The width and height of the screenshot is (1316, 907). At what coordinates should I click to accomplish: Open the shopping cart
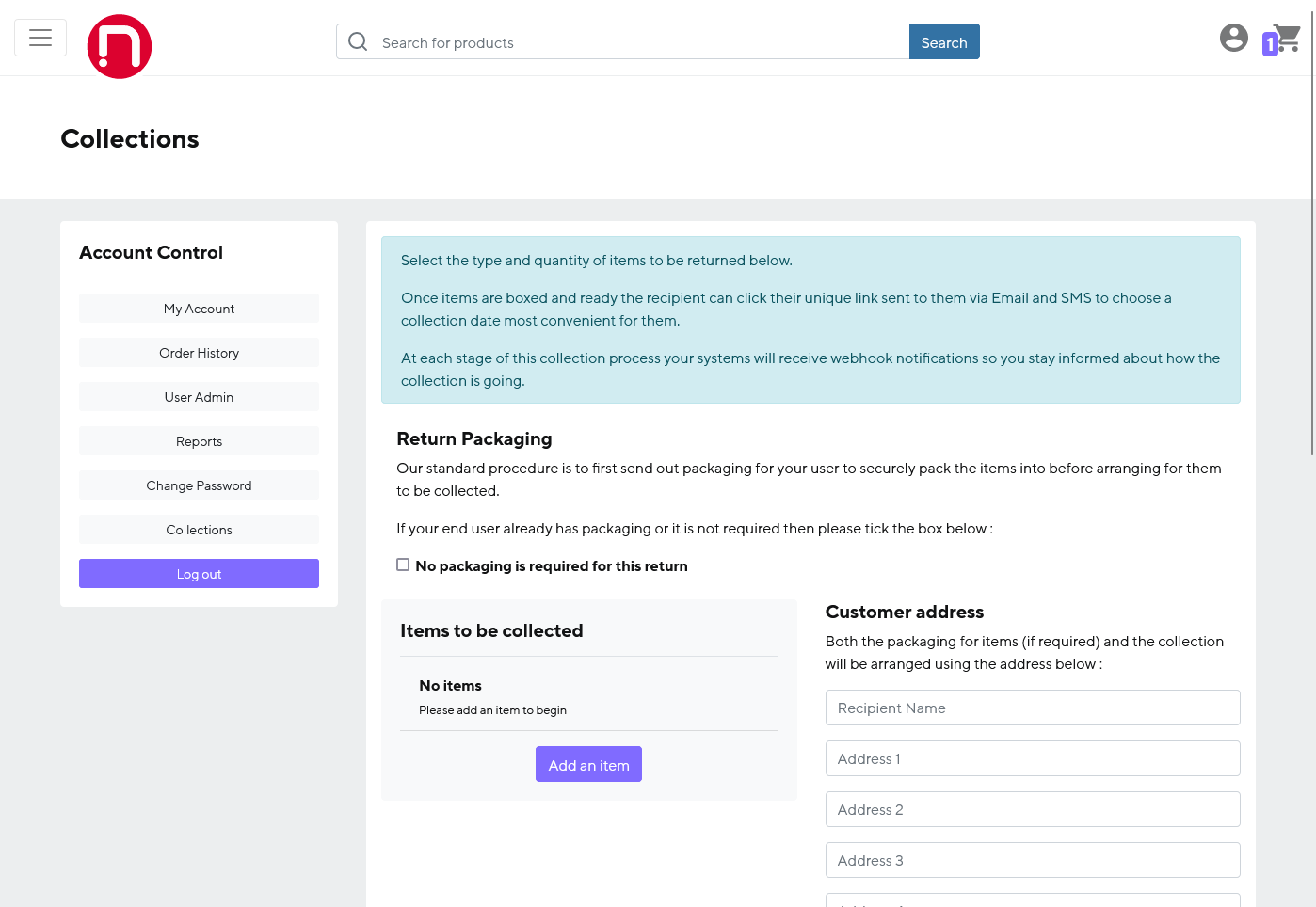point(1284,40)
